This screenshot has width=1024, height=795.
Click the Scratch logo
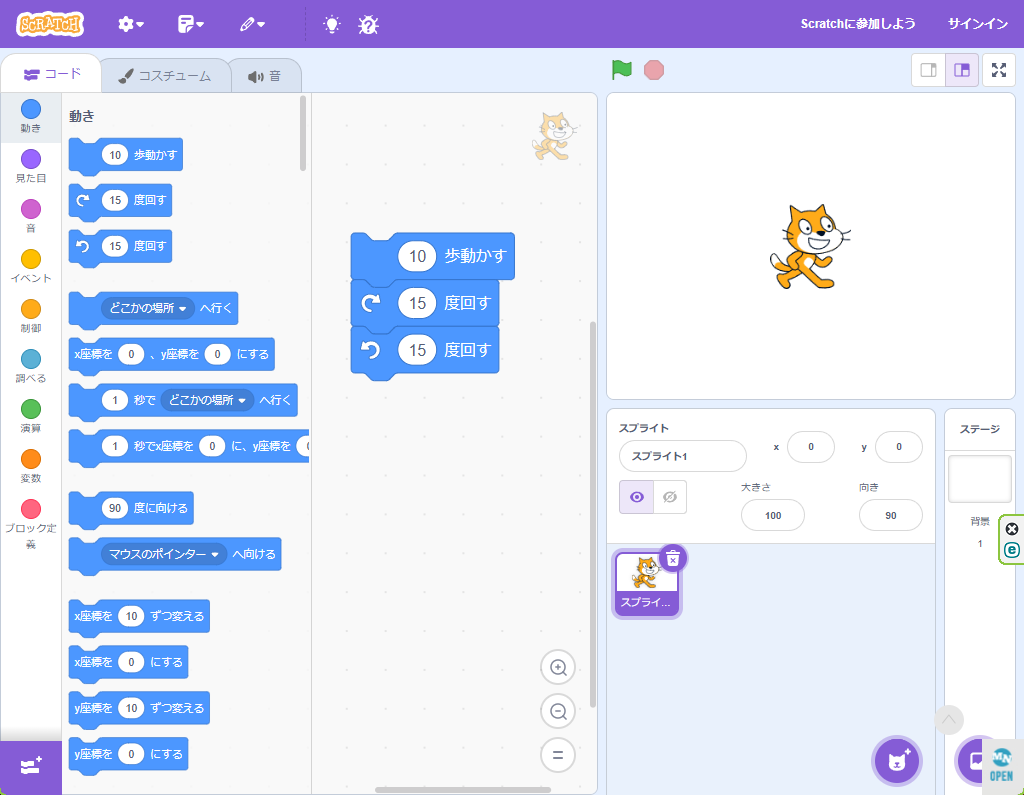[x=50, y=24]
